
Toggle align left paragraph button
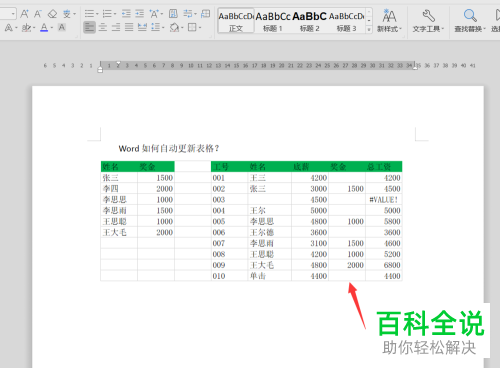pyautogui.click(x=89, y=27)
